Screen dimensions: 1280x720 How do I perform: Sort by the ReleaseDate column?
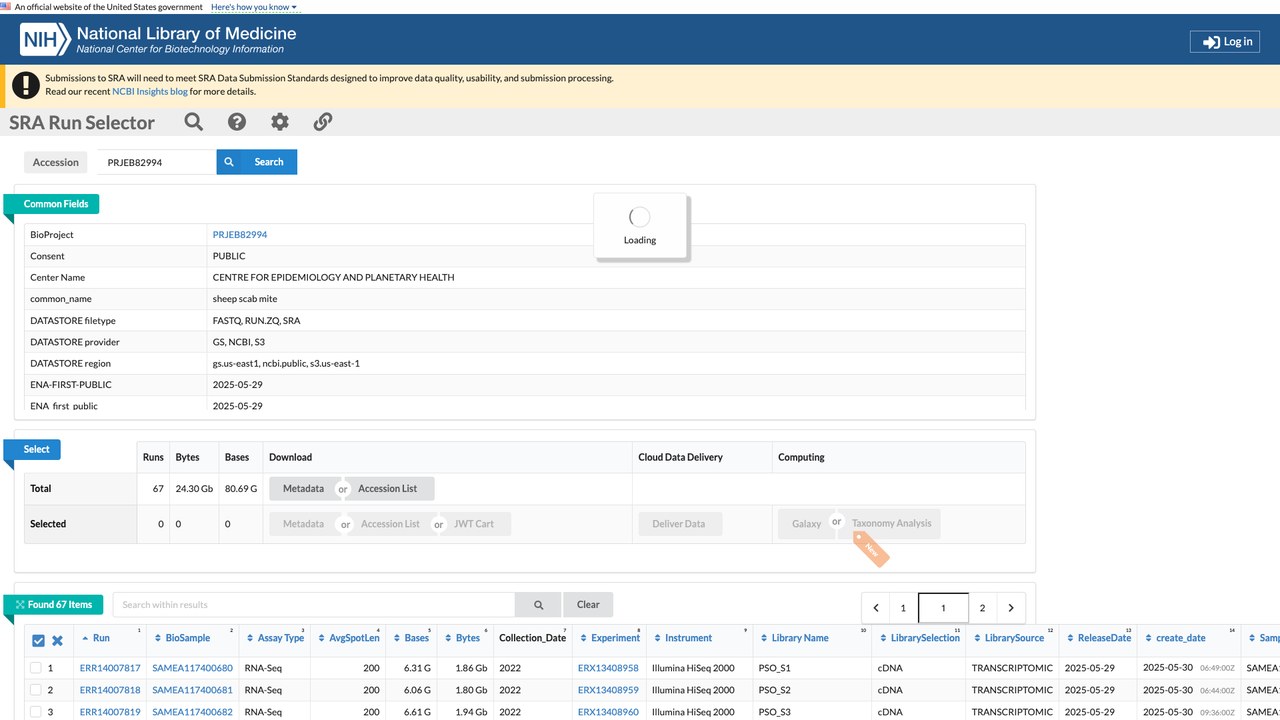coord(1104,638)
